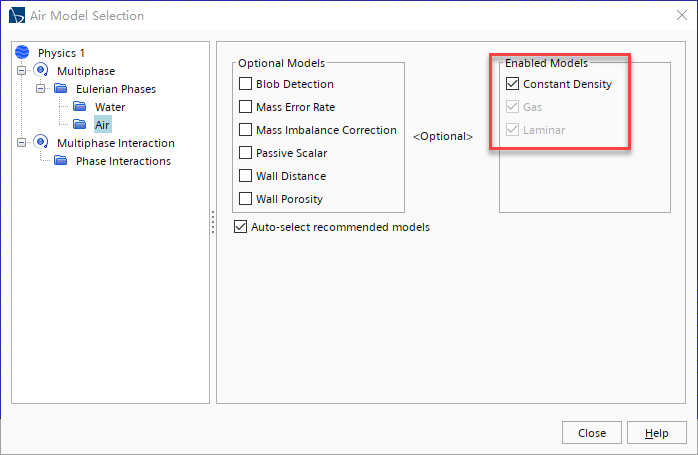Check the Mass Error Rate option
The height and width of the screenshot is (455, 698).
tap(246, 107)
